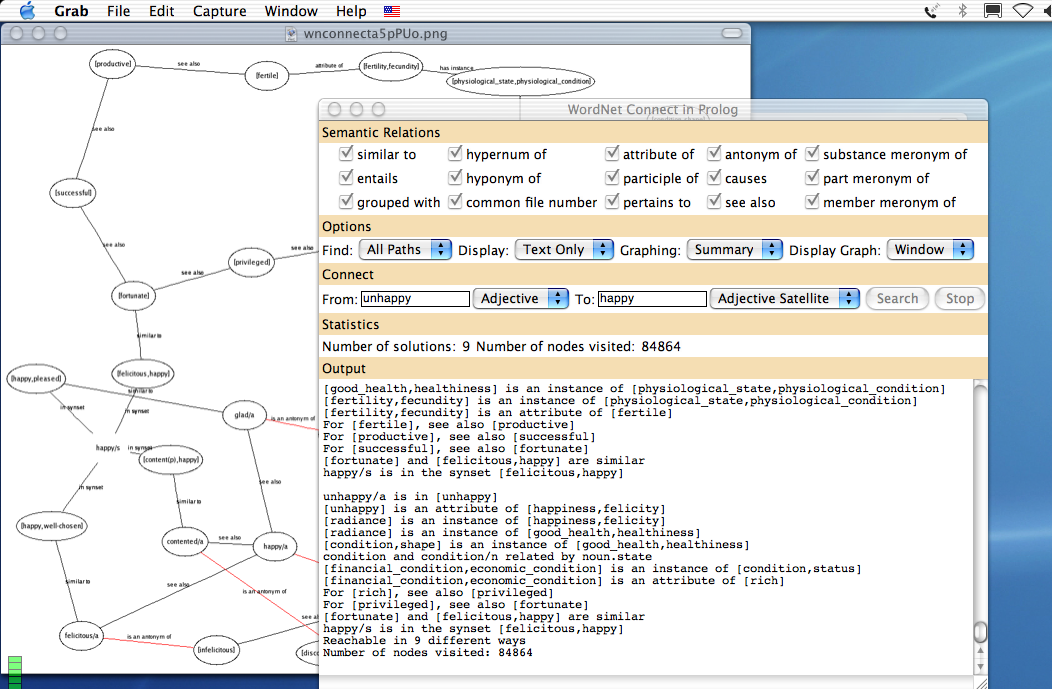Click the Displays menu bar icon
Screen dimensions: 1052x689
tap(992, 11)
